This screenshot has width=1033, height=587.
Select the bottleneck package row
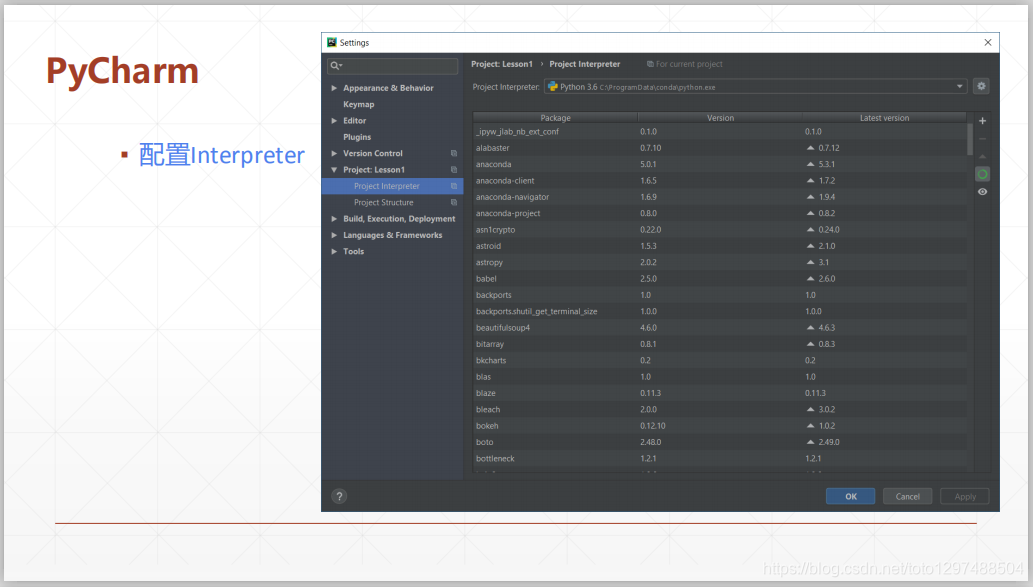[719, 459]
